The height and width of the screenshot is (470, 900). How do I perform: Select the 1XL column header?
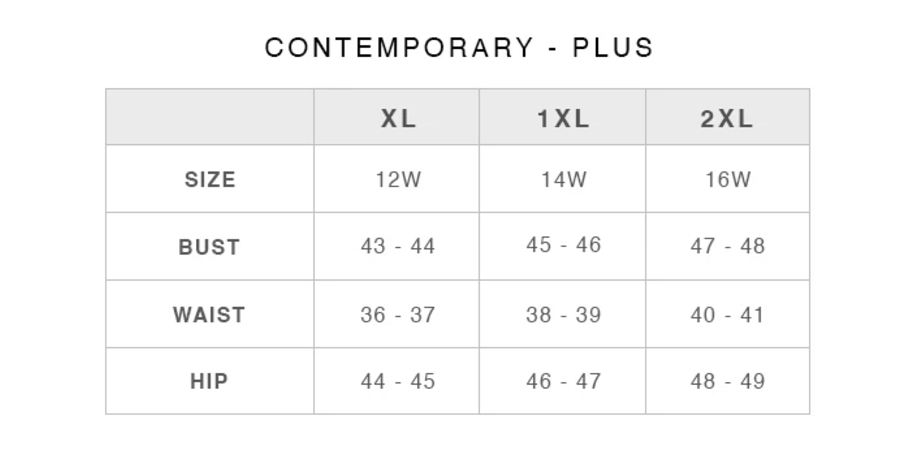(x=563, y=119)
